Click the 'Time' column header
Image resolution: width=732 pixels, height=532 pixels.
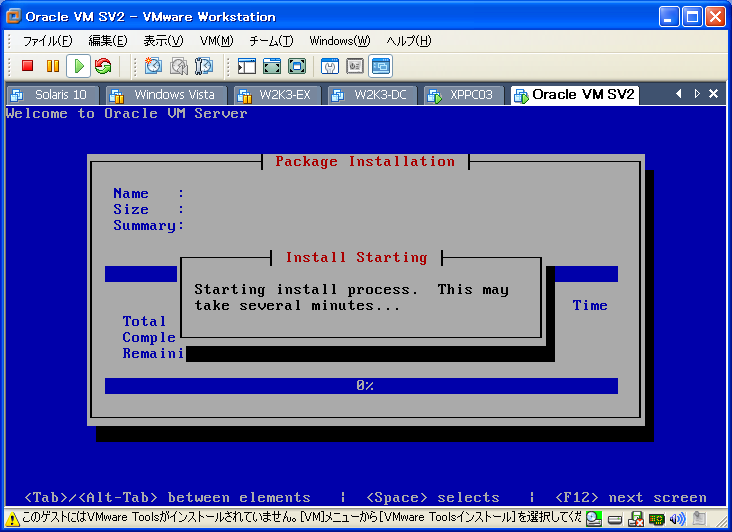pos(590,305)
